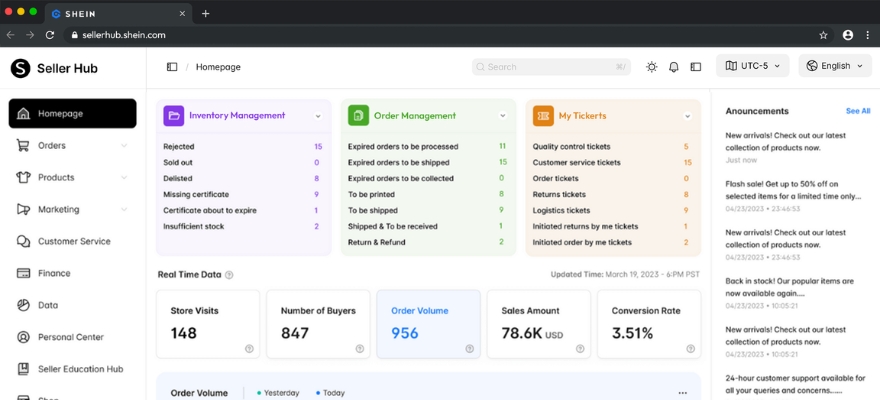Open the Order Volume chart more options
Screen dimensions: 880x400
[x=682, y=393]
